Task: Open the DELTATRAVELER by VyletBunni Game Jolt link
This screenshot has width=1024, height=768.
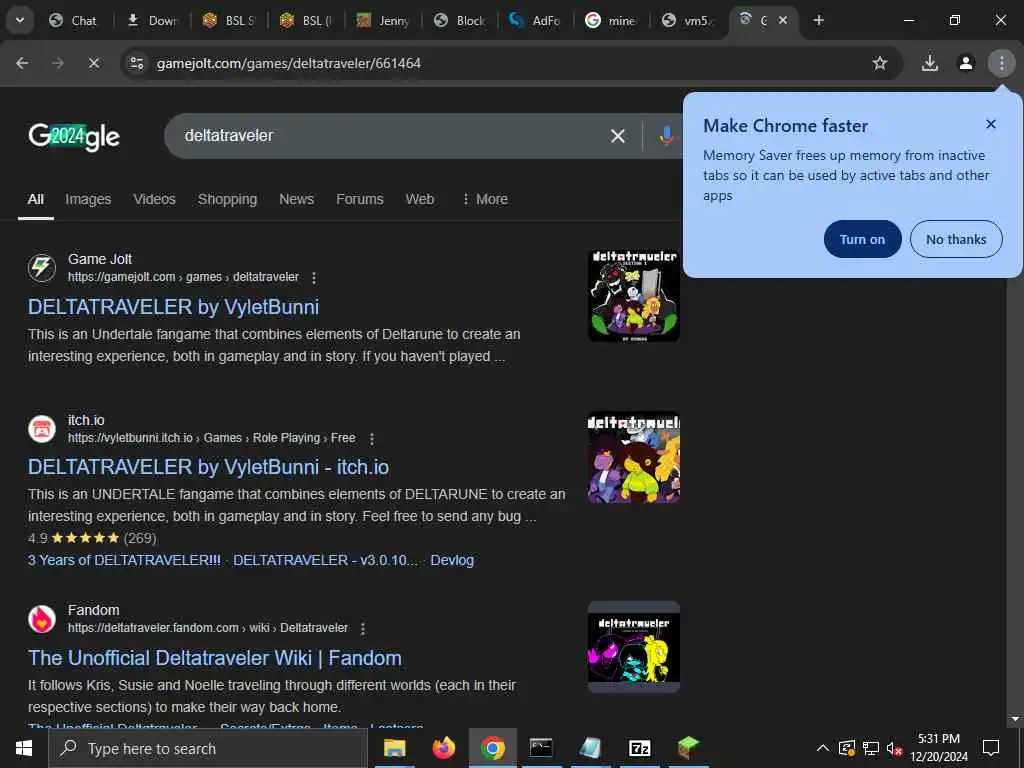Action: [174, 307]
